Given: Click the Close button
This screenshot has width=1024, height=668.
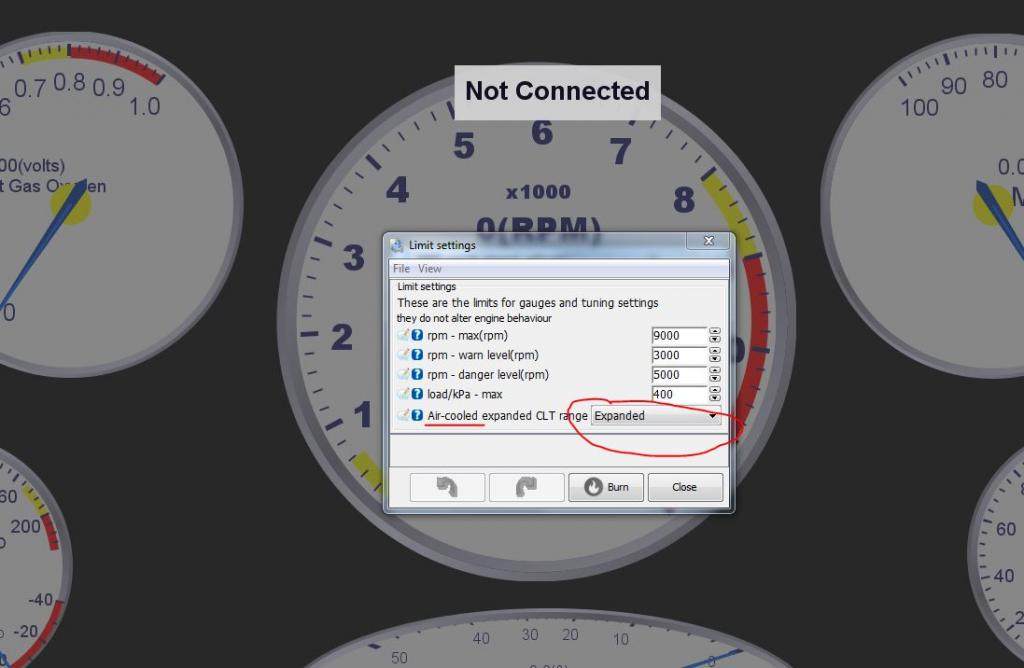Looking at the screenshot, I should pyautogui.click(x=685, y=487).
